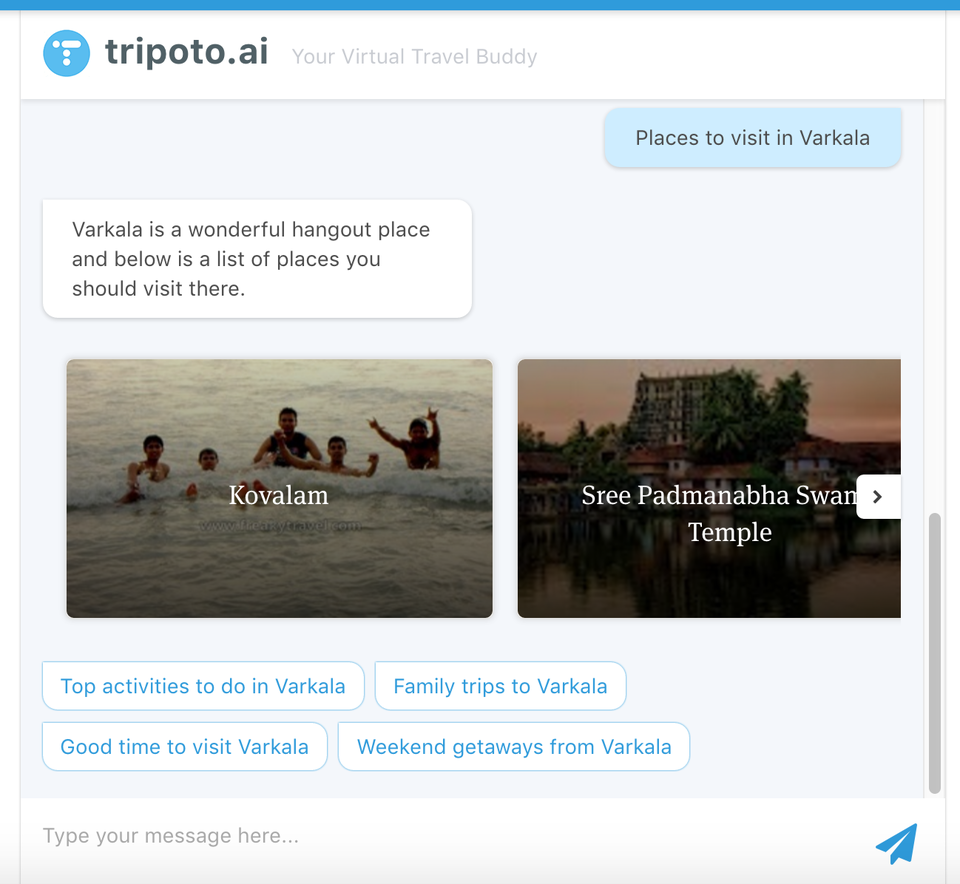Viewport: 960px width, 884px height.
Task: Select the 'Places to visit in Varkala' message bubble
Action: point(752,138)
